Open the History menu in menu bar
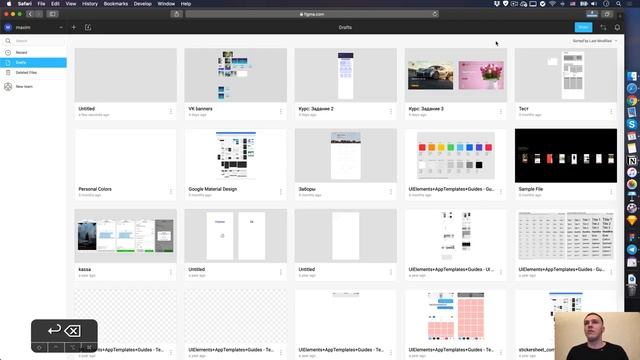 point(90,4)
